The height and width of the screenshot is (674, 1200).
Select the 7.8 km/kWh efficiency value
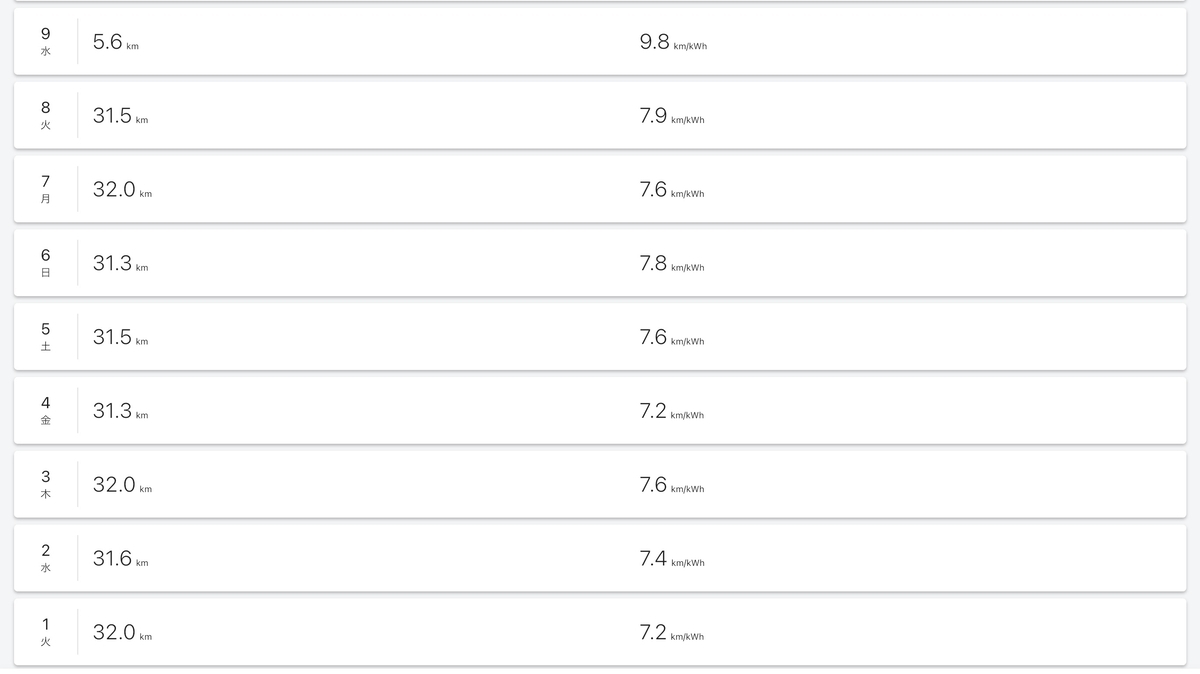click(672, 264)
